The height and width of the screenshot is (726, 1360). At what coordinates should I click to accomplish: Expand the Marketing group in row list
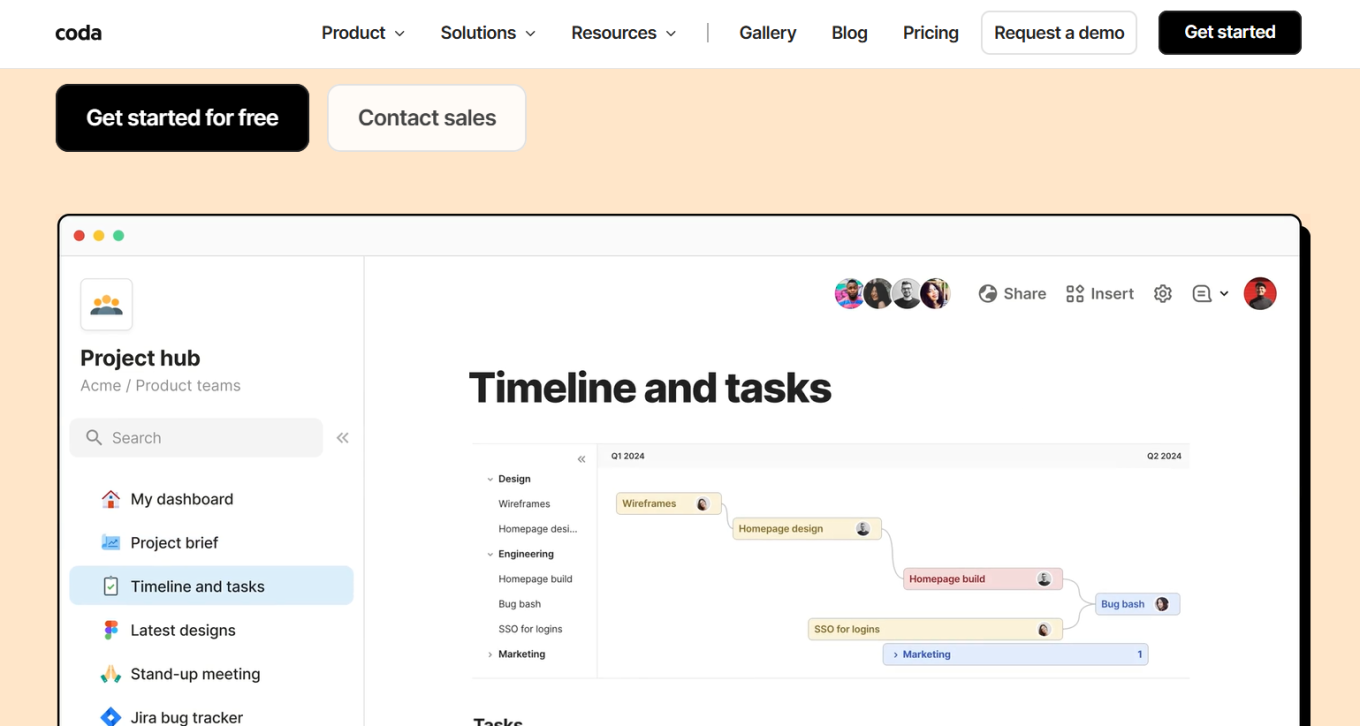tap(490, 655)
